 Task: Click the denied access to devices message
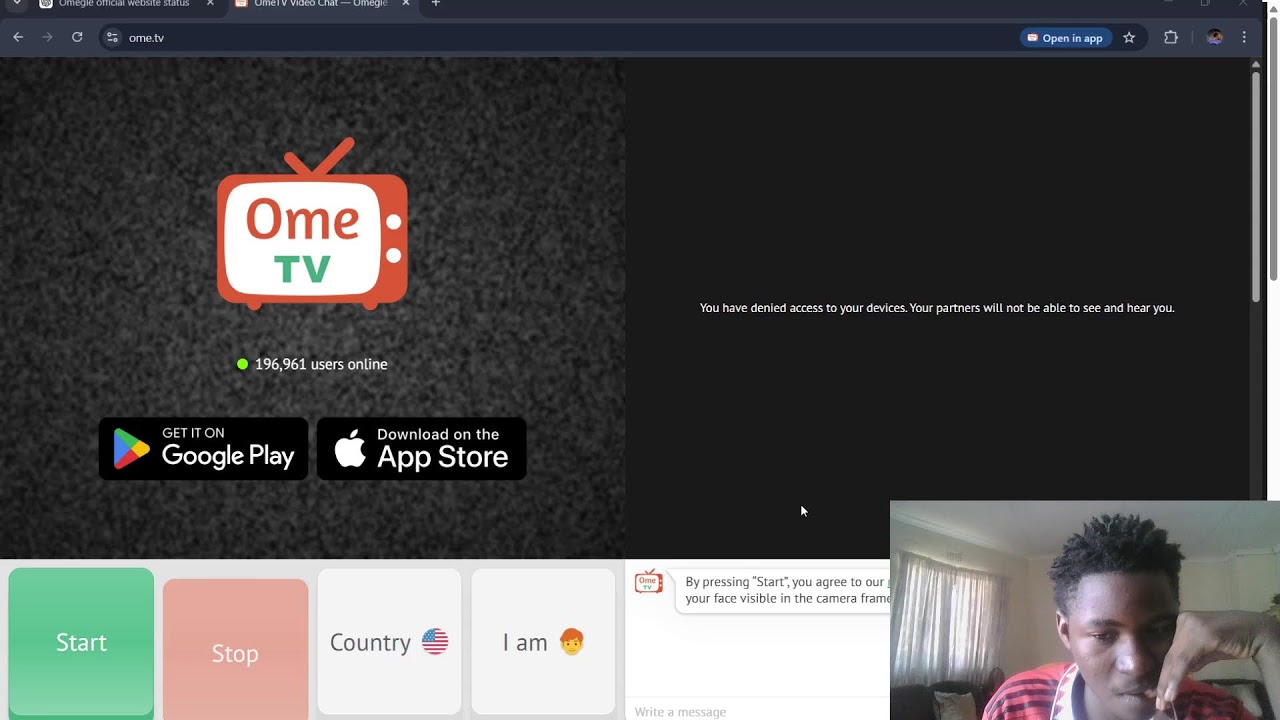937,308
